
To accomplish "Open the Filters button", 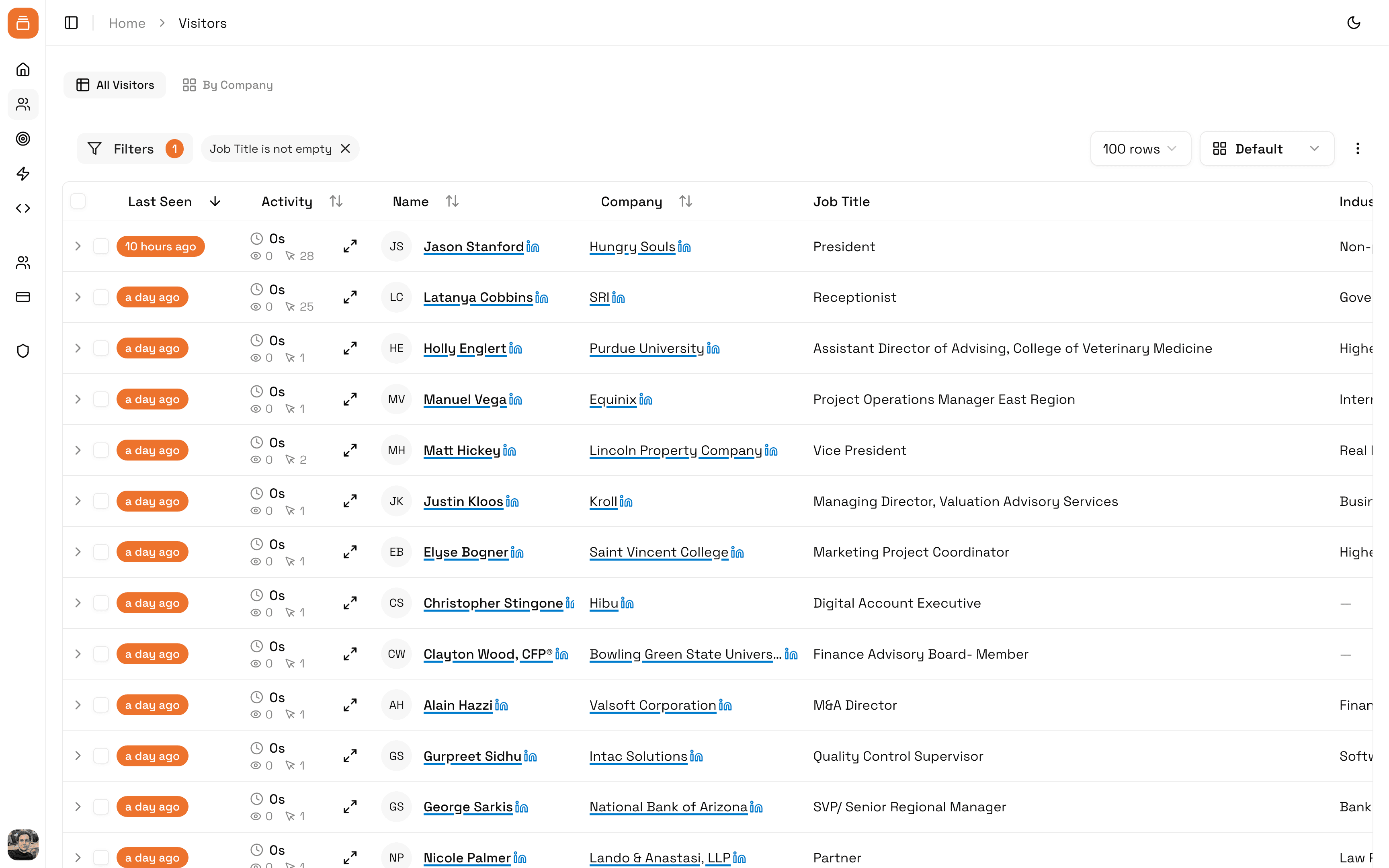I will point(134,149).
